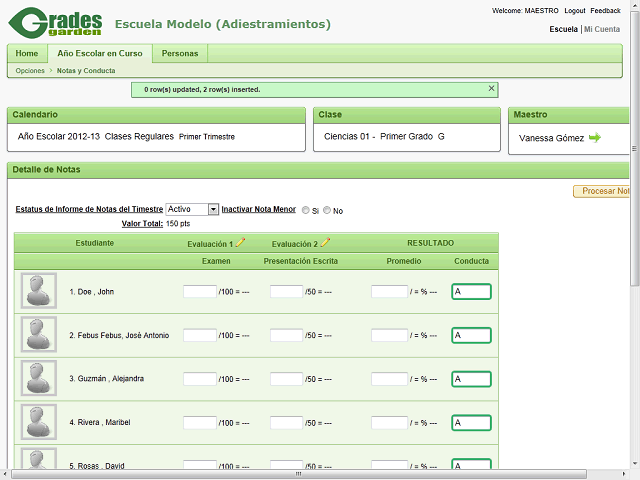Open the Home tab
Image resolution: width=640 pixels, height=480 pixels.
[x=27, y=54]
